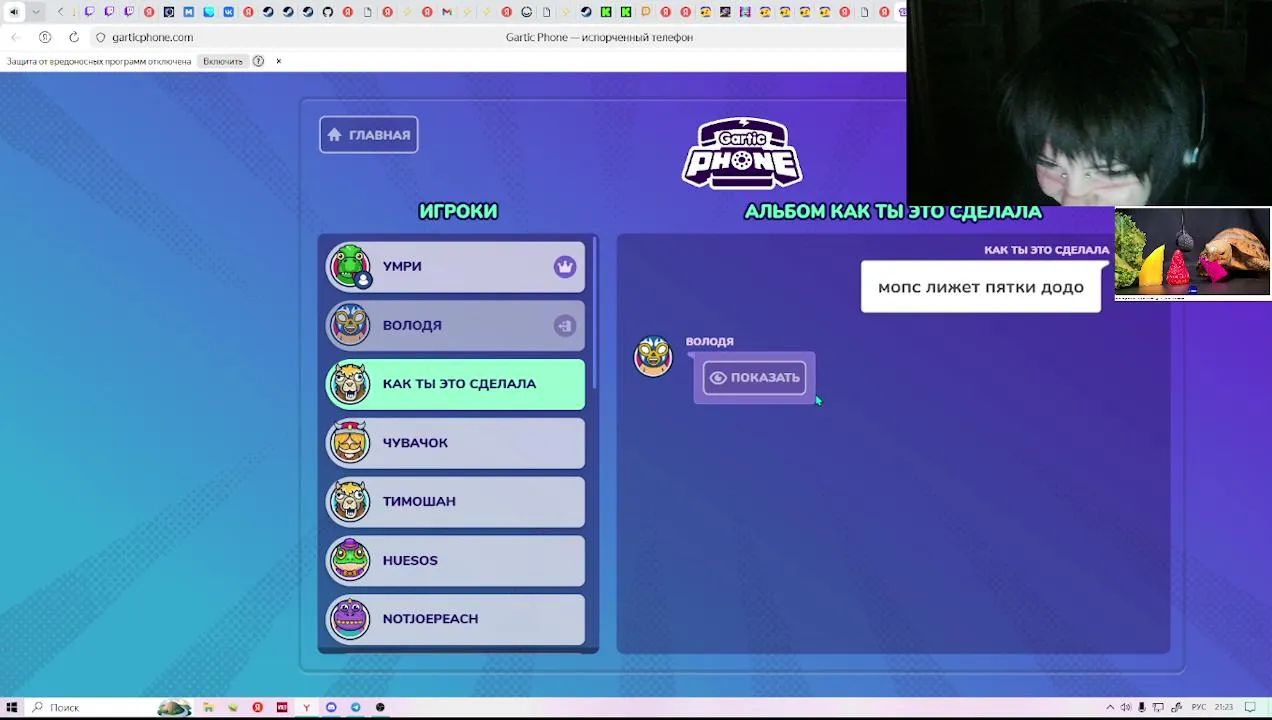Click УМРИ's green monster avatar
The width and height of the screenshot is (1272, 720).
[x=350, y=266]
